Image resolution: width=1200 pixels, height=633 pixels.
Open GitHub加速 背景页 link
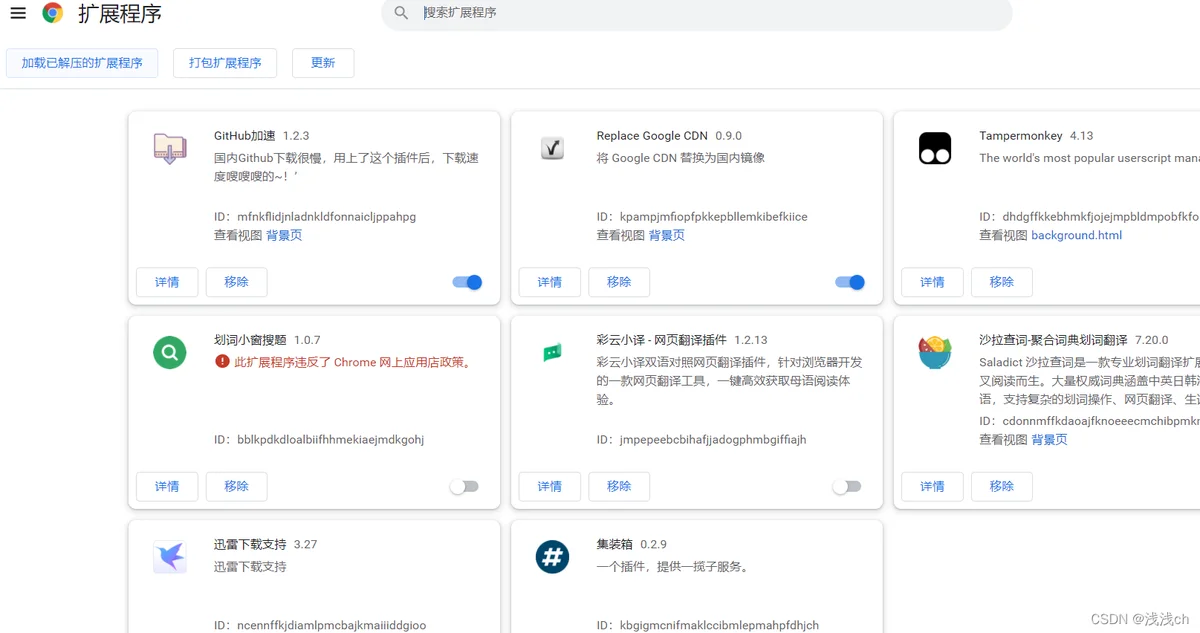pos(284,235)
